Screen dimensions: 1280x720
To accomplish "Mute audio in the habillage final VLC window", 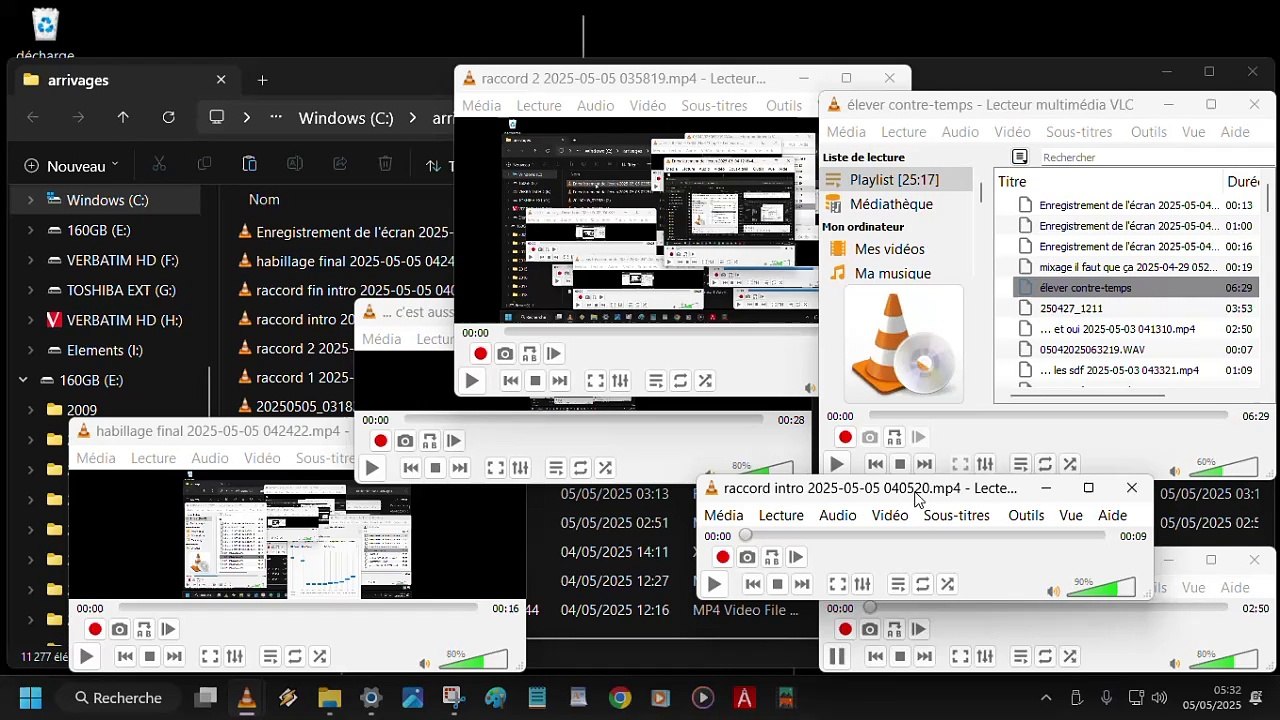I will (425, 664).
